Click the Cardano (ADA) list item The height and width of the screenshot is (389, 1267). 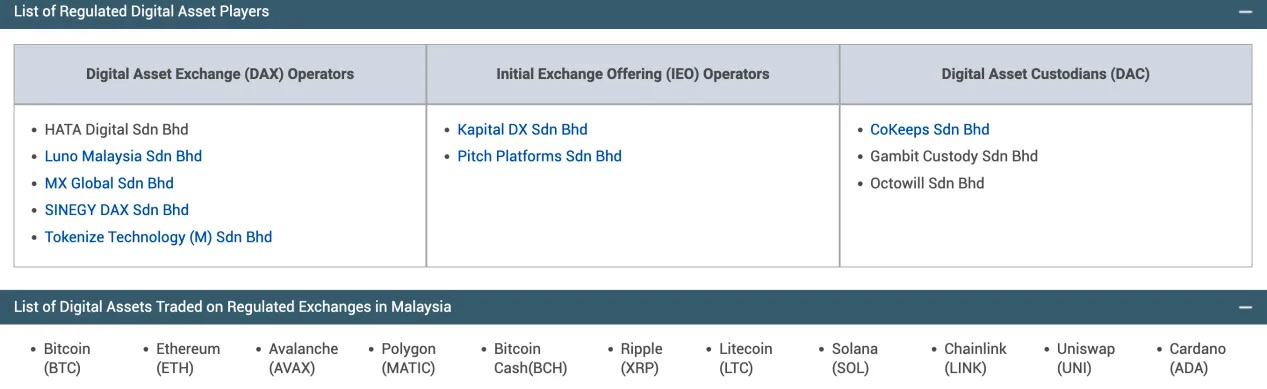click(x=1197, y=358)
